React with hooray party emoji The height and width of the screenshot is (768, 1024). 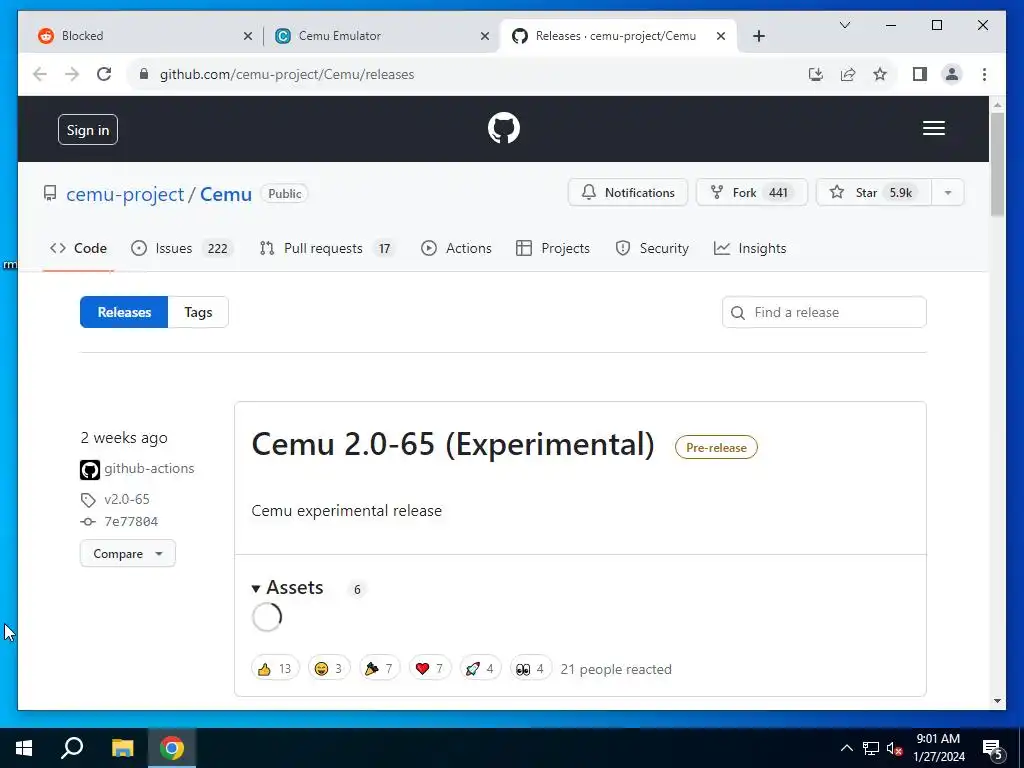point(379,668)
